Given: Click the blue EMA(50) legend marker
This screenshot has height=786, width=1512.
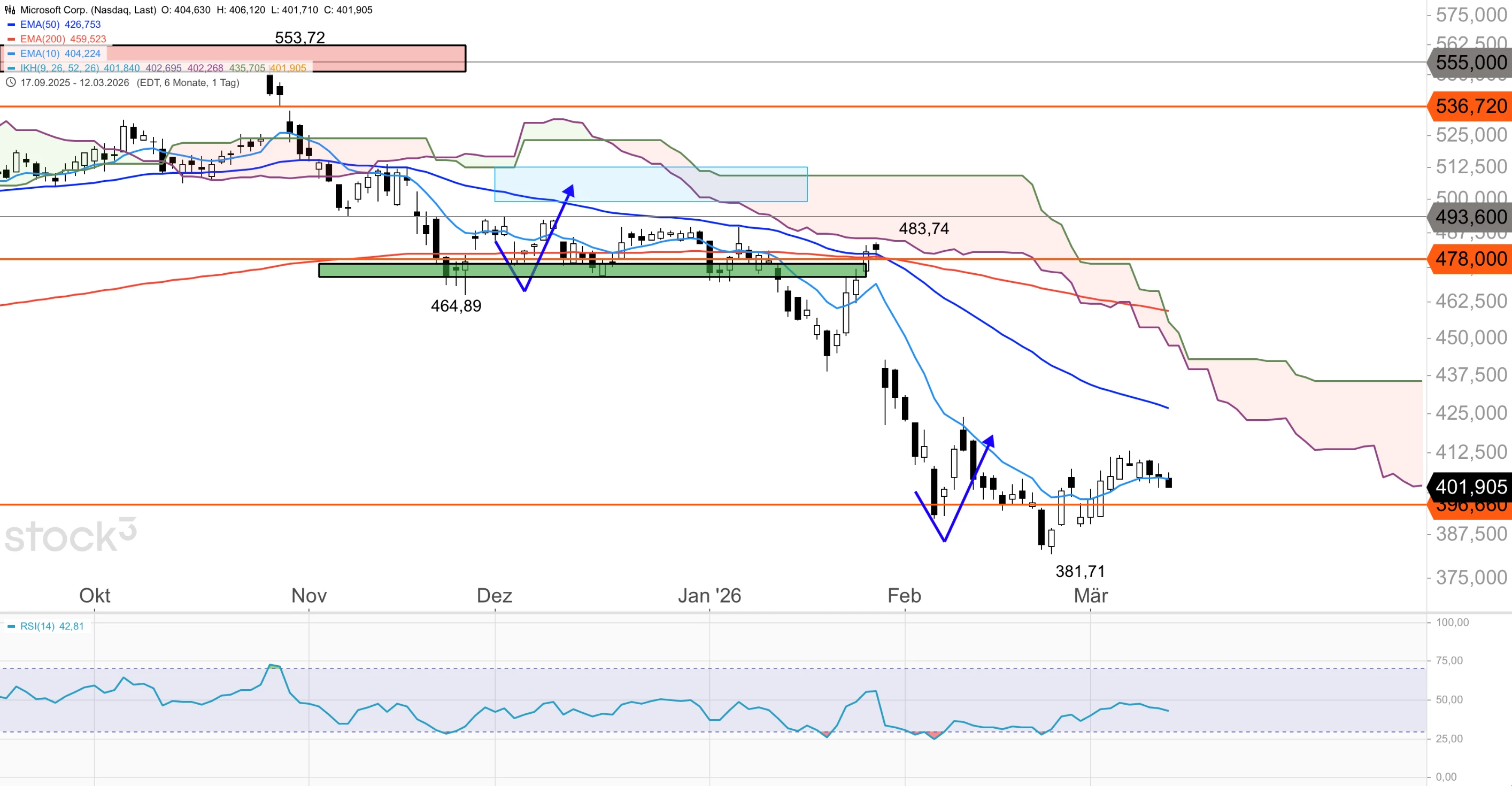Looking at the screenshot, I should coord(11,25).
